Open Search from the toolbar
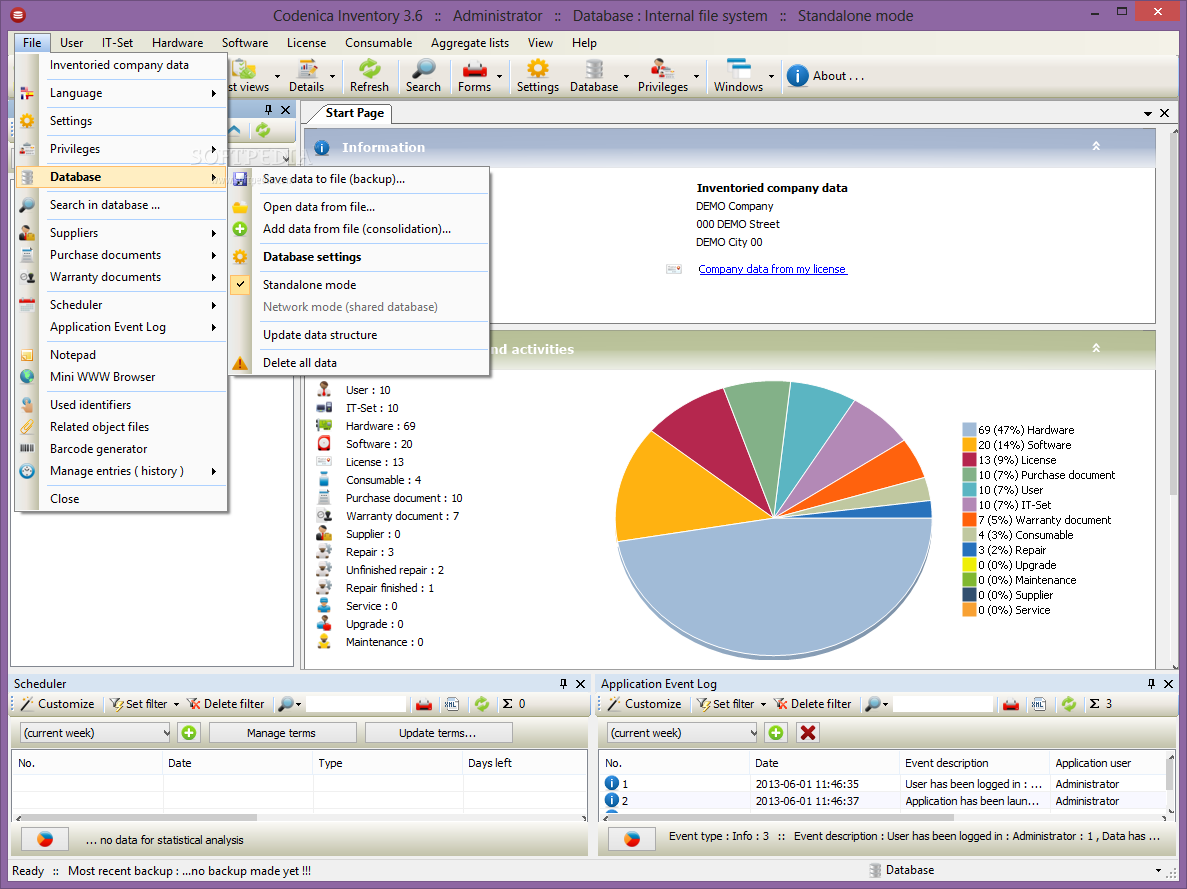 tap(423, 76)
